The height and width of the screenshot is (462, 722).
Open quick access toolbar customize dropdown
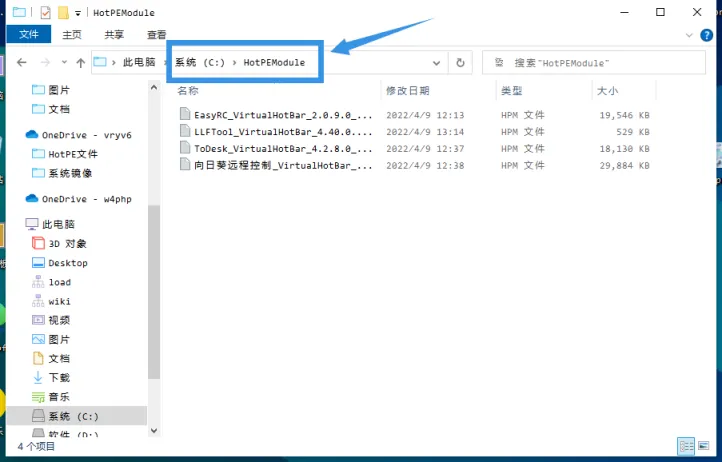pos(78,13)
